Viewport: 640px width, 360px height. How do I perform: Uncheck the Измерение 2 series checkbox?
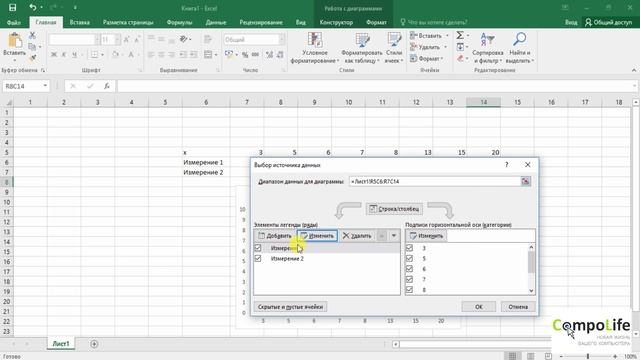point(258,258)
